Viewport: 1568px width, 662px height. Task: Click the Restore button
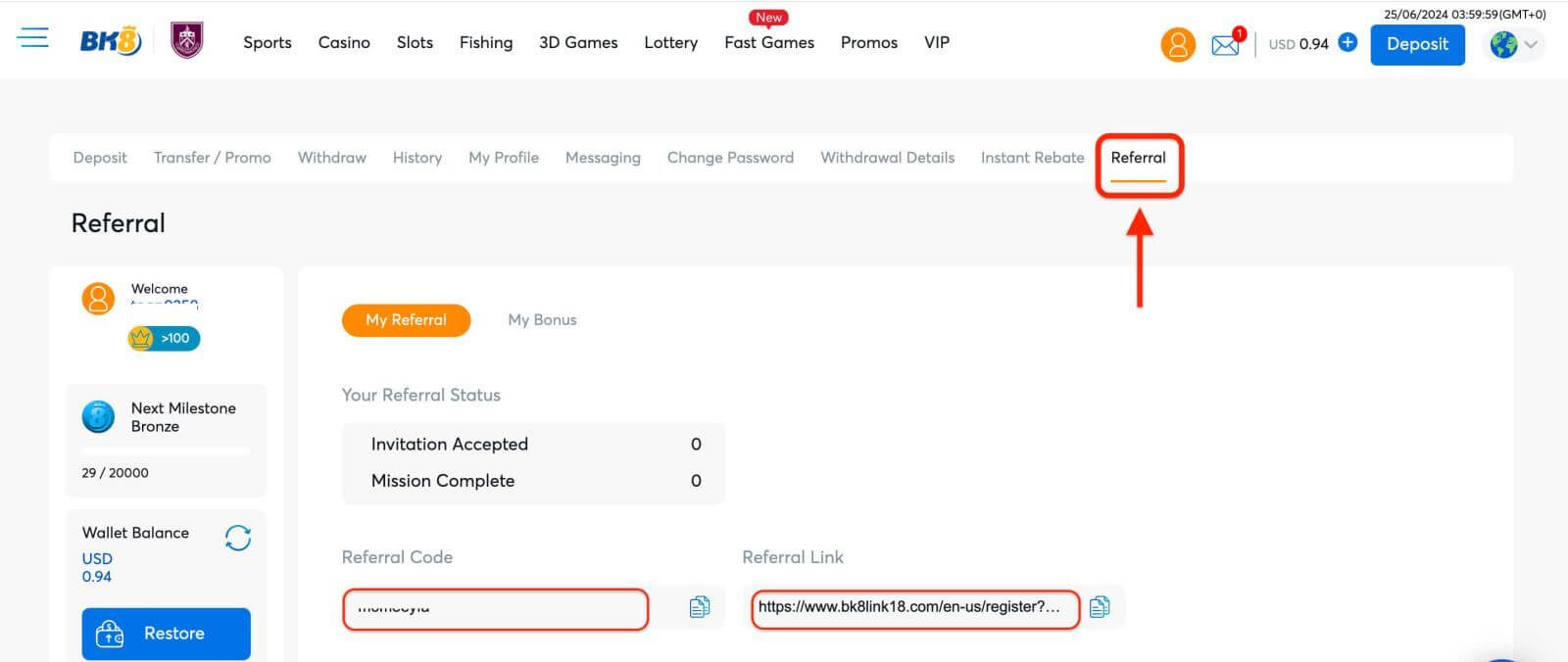(x=166, y=634)
